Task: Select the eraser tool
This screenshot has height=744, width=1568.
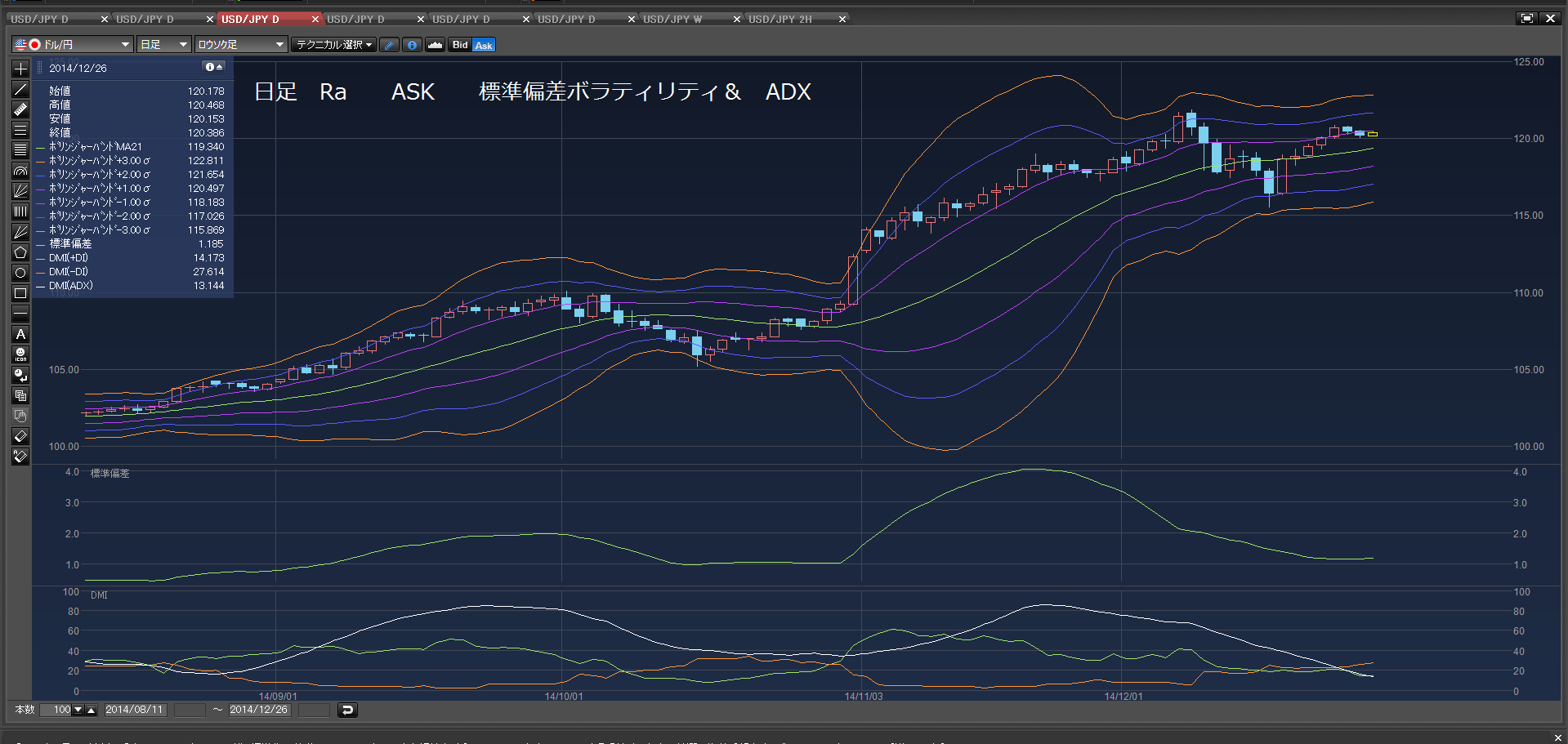Action: point(20,437)
